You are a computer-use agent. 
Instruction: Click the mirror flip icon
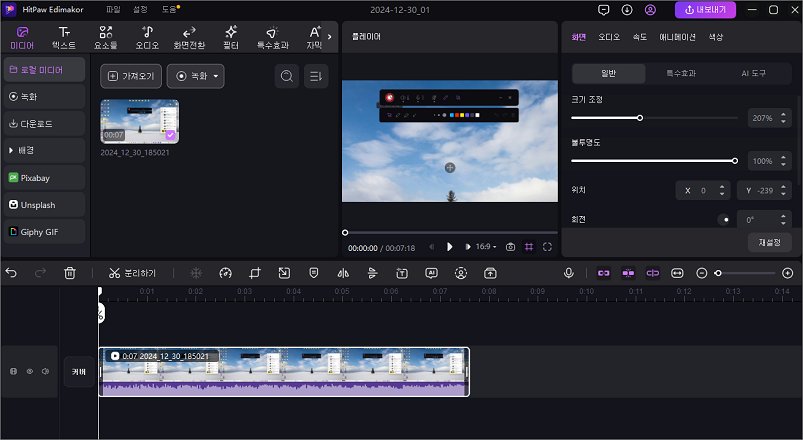click(x=343, y=273)
